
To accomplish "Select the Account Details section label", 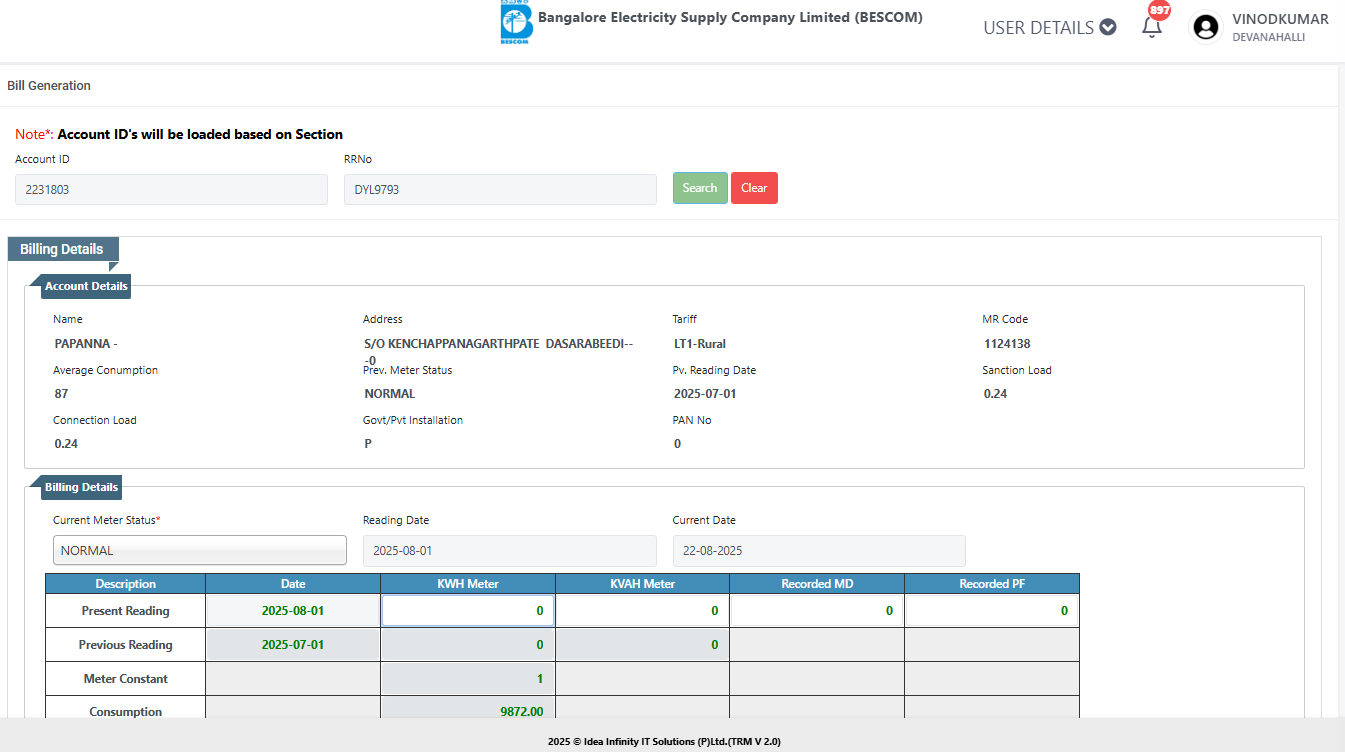I will 86,286.
